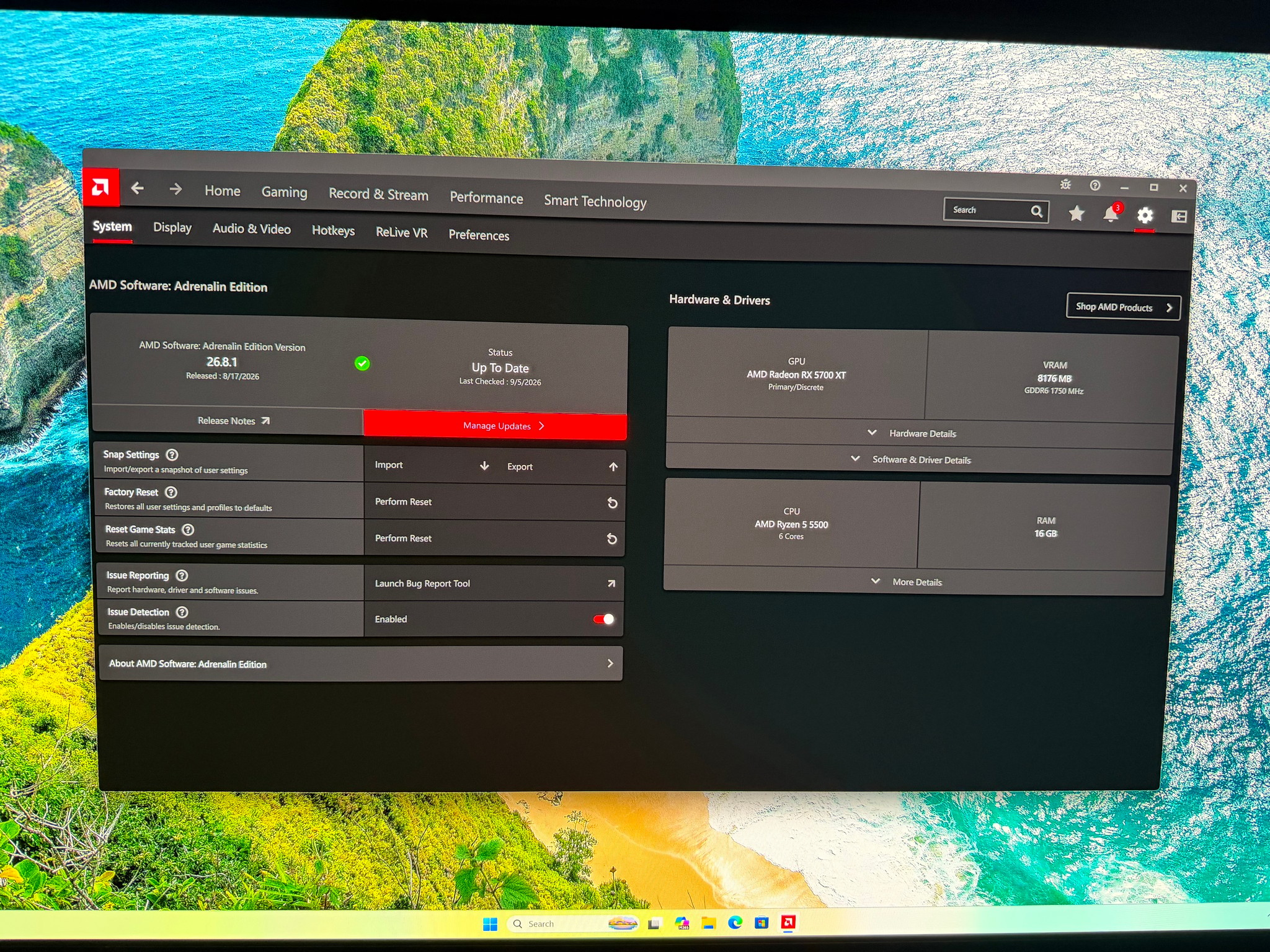The width and height of the screenshot is (1270, 952).
Task: Switch to the ReLive VR sub-tab
Action: [402, 232]
